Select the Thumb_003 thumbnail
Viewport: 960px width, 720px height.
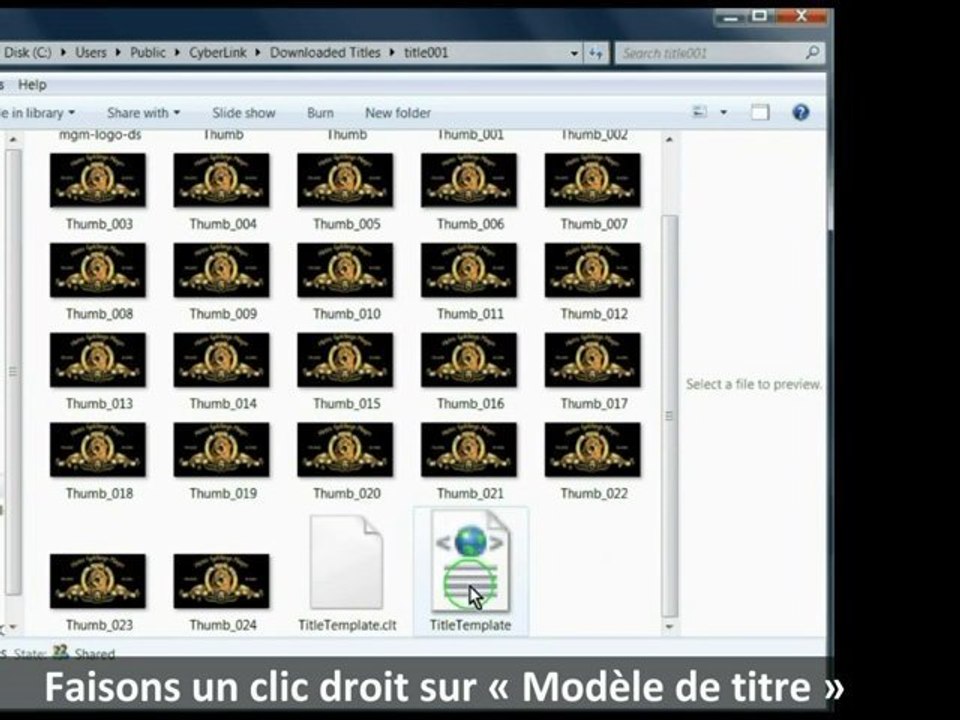98,180
